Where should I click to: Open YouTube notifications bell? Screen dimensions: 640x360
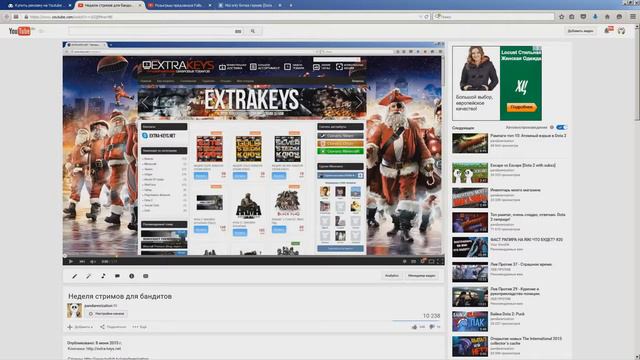(x=608, y=30)
